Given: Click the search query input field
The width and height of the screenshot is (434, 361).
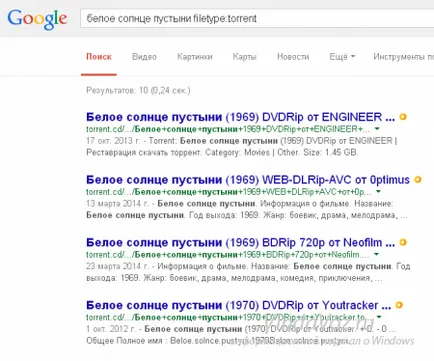Looking at the screenshot, I should [x=257, y=18].
